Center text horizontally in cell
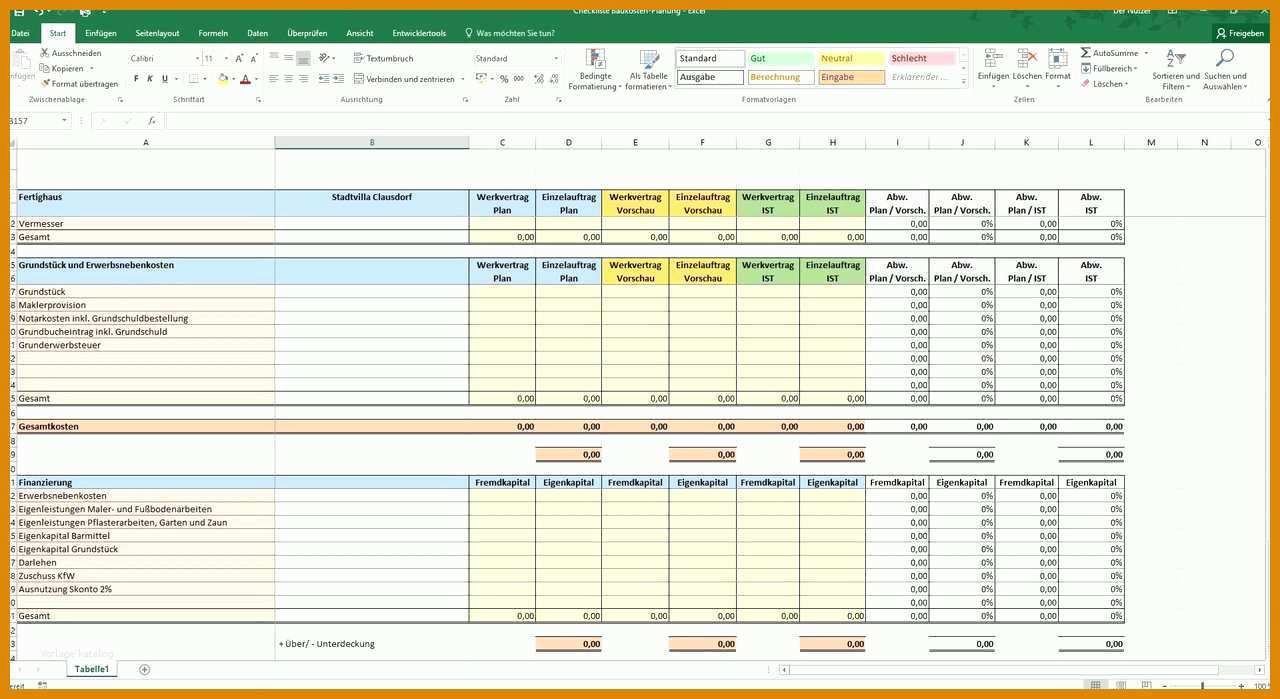The width and height of the screenshot is (1280, 699). click(288, 79)
